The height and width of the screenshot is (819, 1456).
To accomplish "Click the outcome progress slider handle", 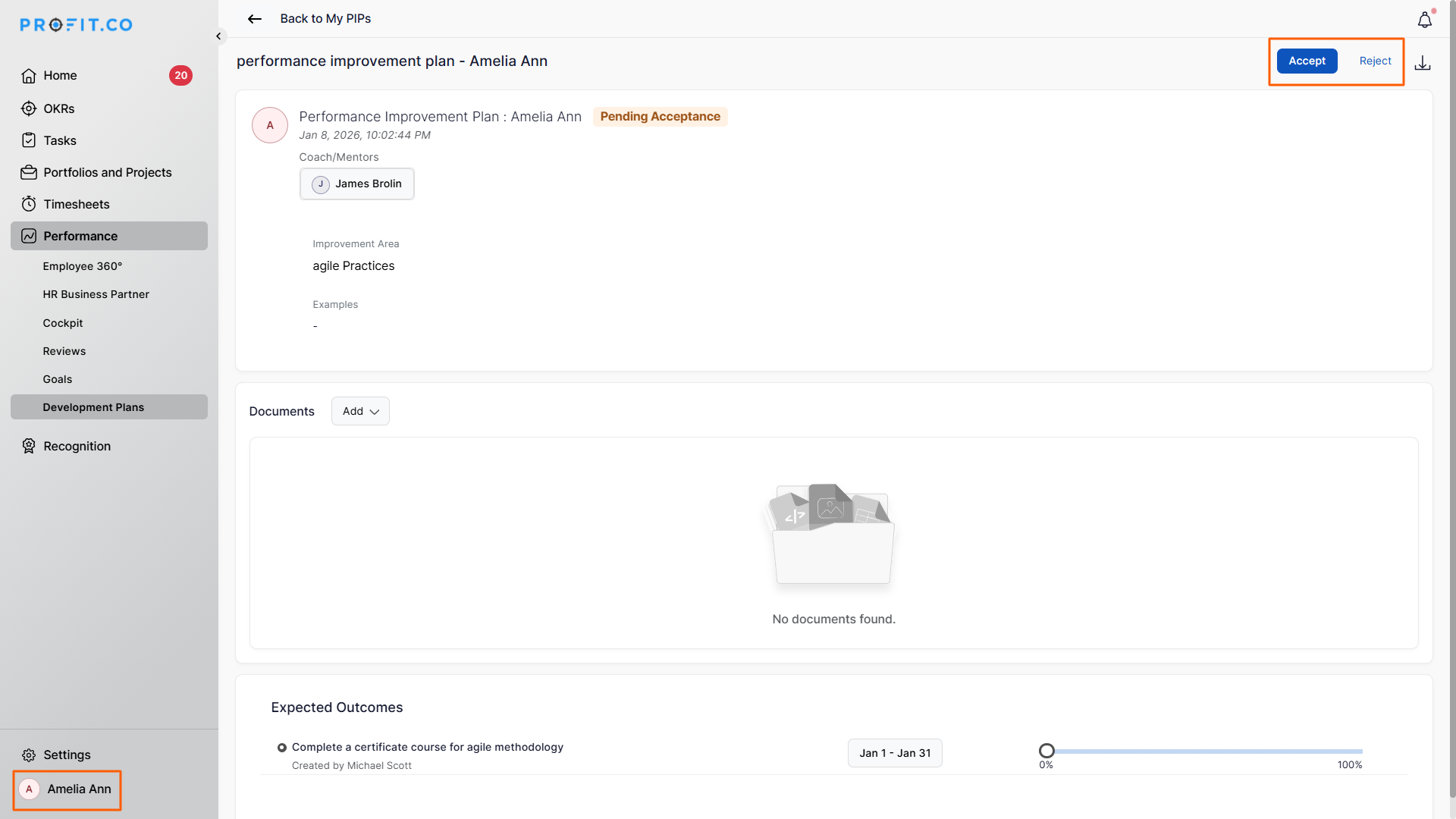I will pyautogui.click(x=1046, y=751).
